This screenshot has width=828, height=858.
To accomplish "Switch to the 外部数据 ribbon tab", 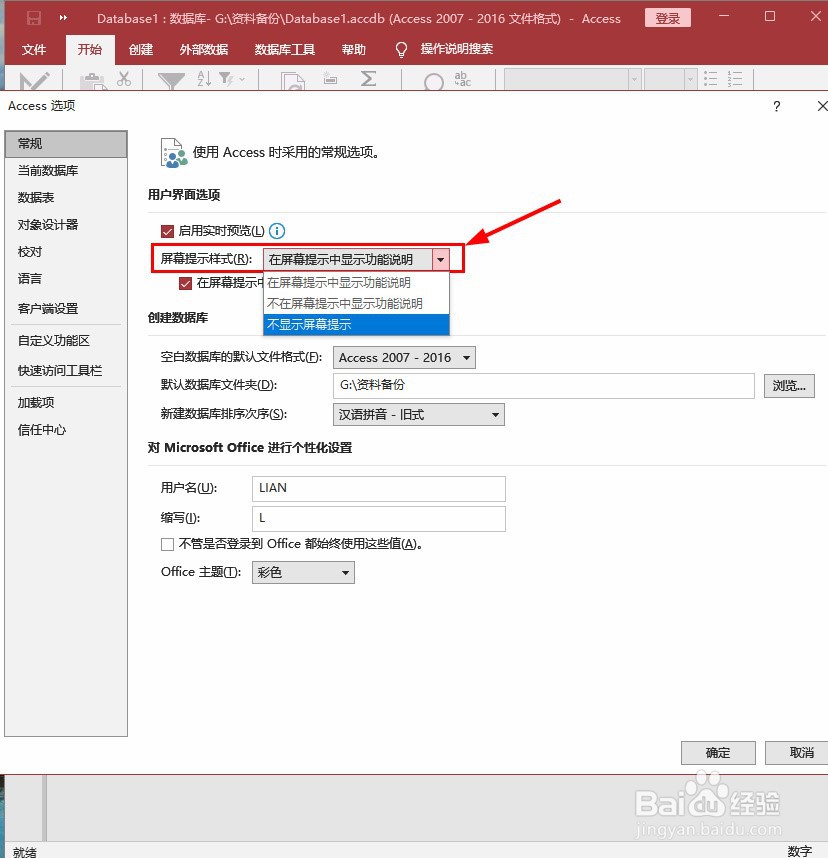I will pyautogui.click(x=204, y=50).
